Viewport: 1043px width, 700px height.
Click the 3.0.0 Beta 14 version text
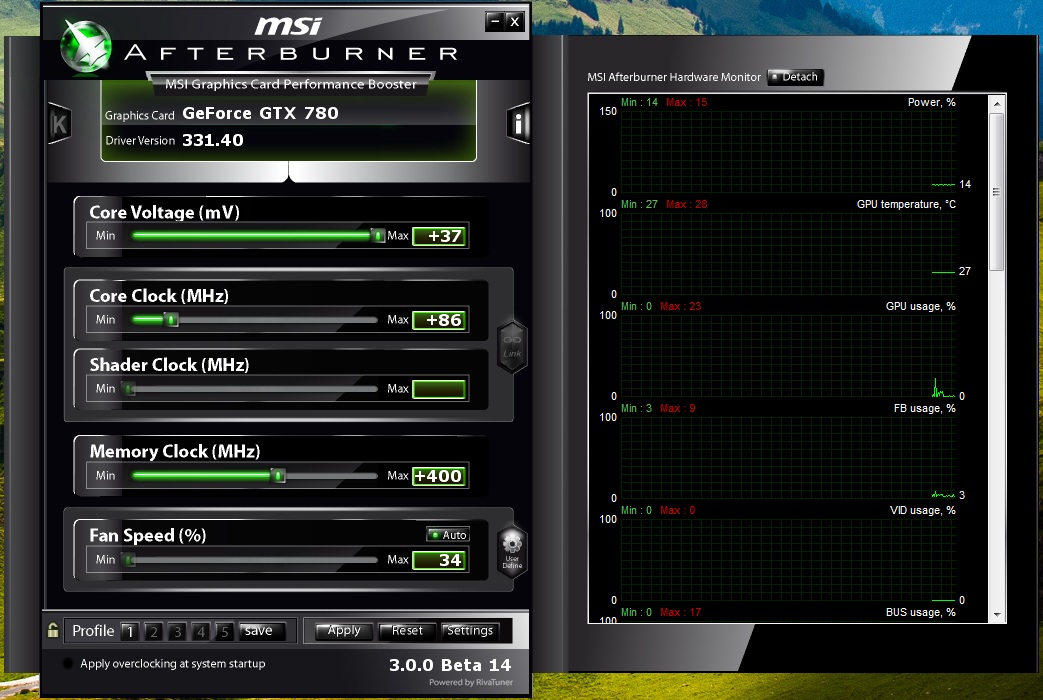coord(450,665)
